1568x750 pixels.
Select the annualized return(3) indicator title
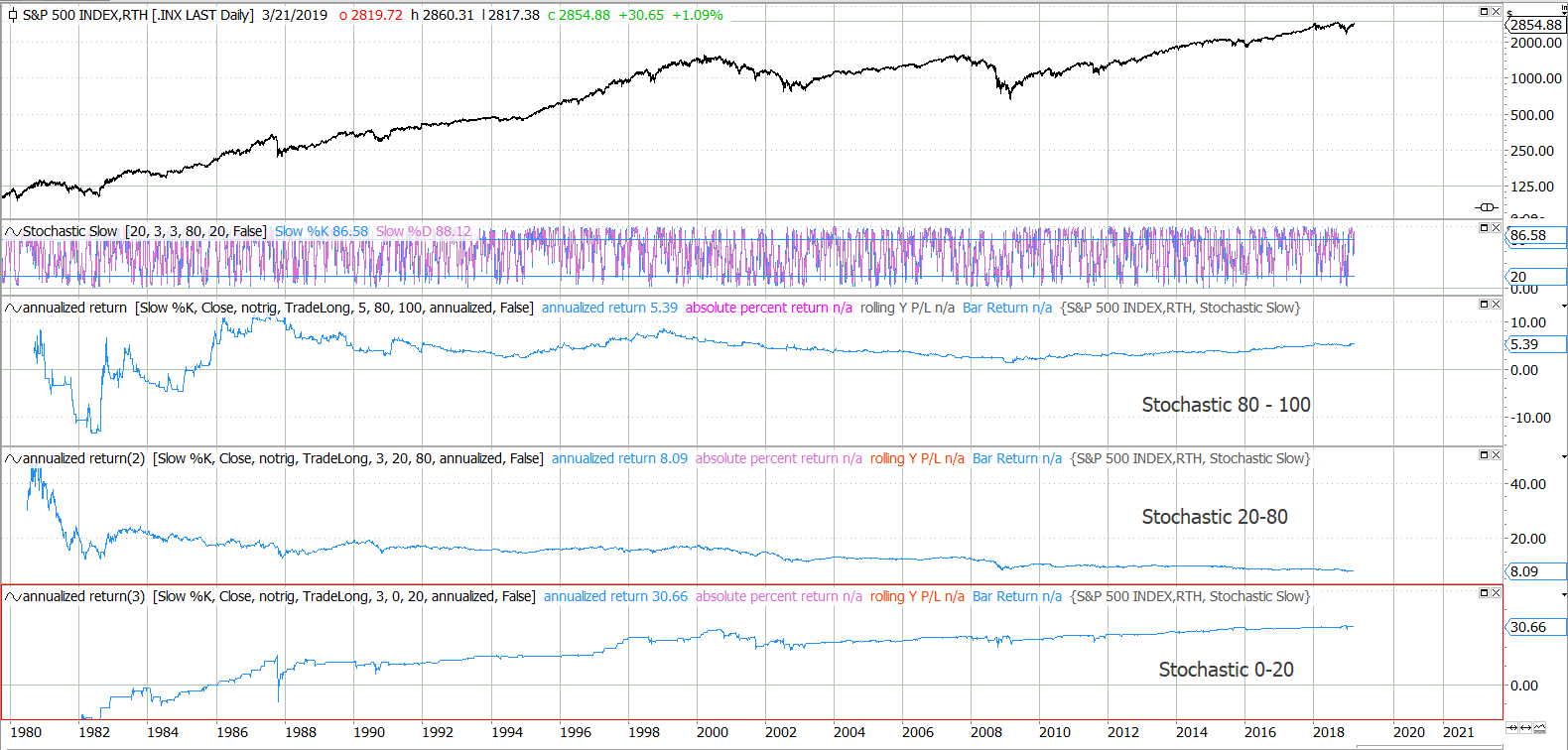[83, 596]
